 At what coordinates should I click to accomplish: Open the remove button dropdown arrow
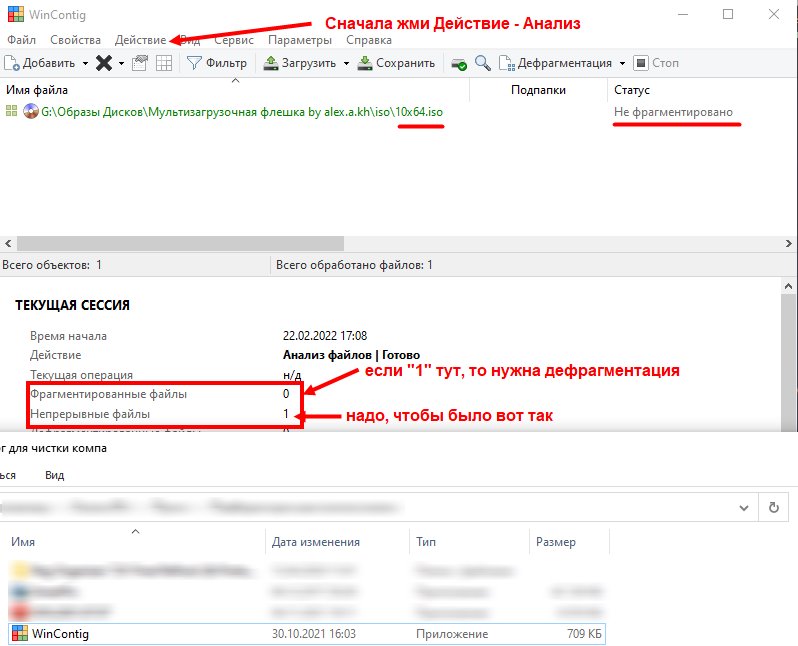click(121, 63)
